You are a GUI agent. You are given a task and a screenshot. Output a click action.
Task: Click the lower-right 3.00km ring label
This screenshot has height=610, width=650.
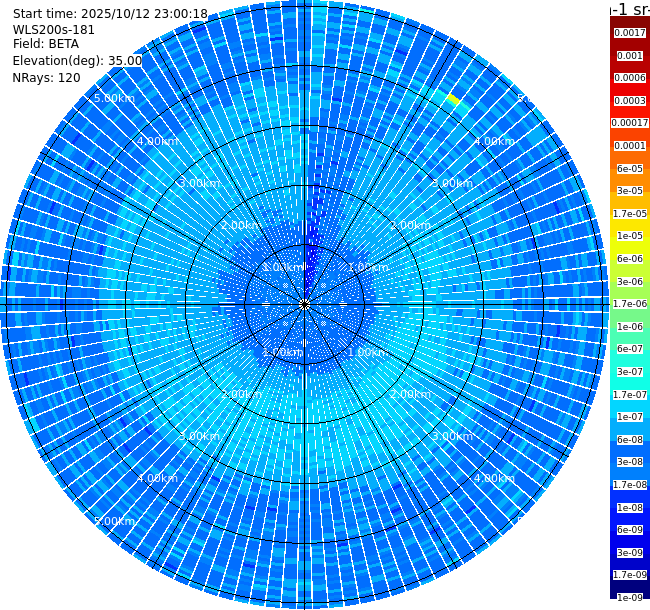[452, 436]
